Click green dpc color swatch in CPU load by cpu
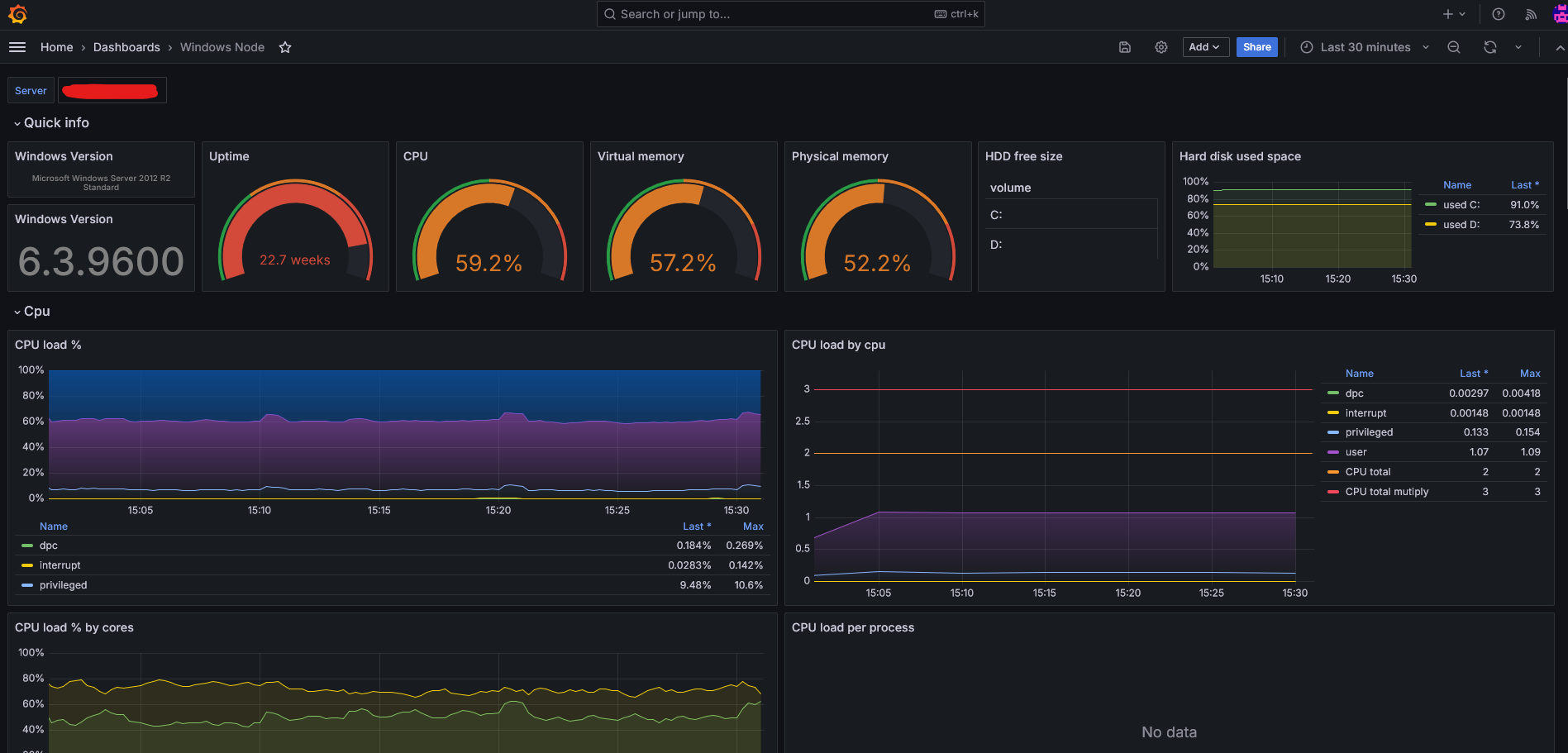The image size is (1568, 753). pos(1333,393)
